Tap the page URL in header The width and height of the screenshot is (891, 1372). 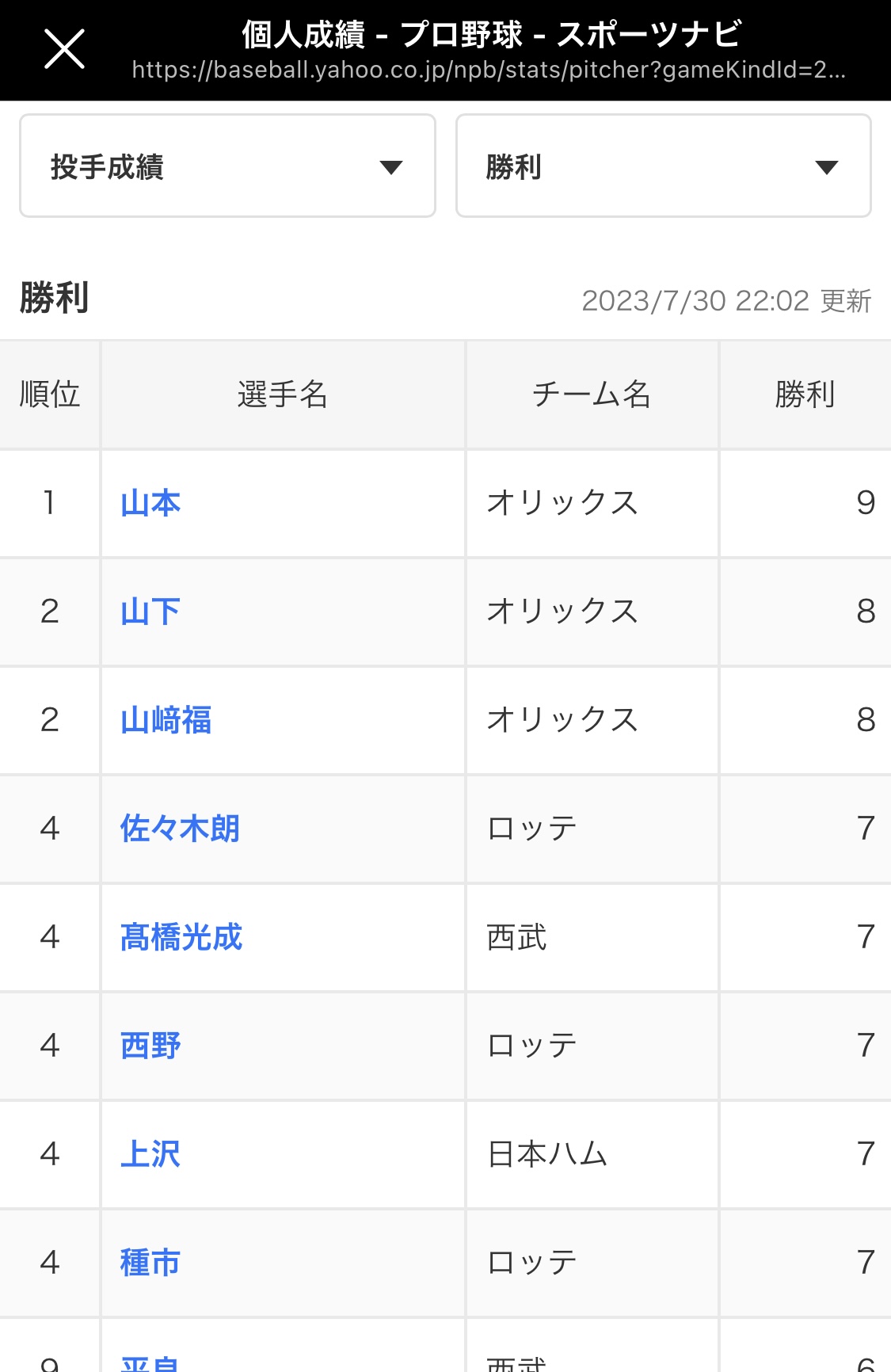click(489, 71)
